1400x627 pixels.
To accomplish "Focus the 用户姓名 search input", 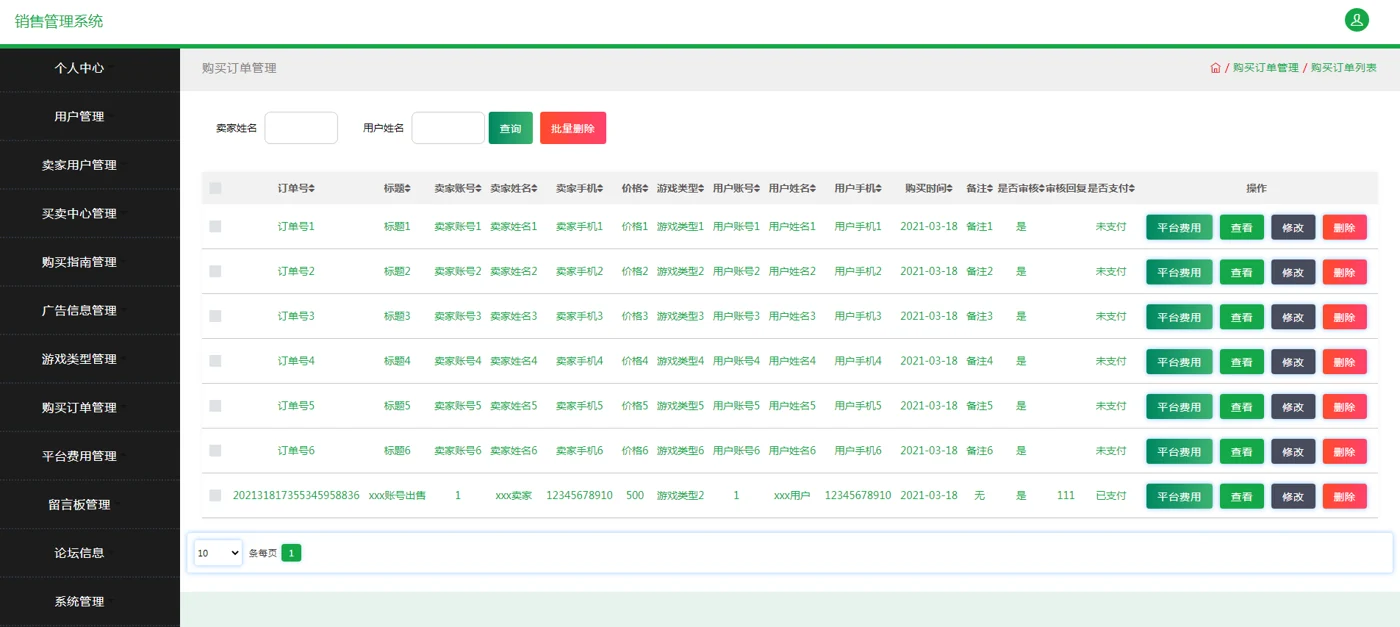I will pos(448,128).
